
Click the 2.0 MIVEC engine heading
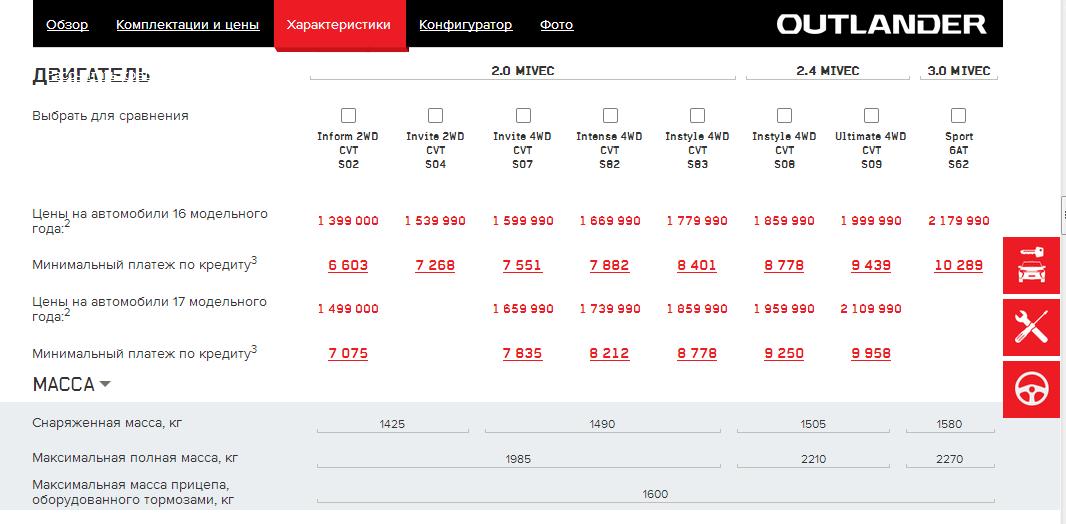coord(523,71)
